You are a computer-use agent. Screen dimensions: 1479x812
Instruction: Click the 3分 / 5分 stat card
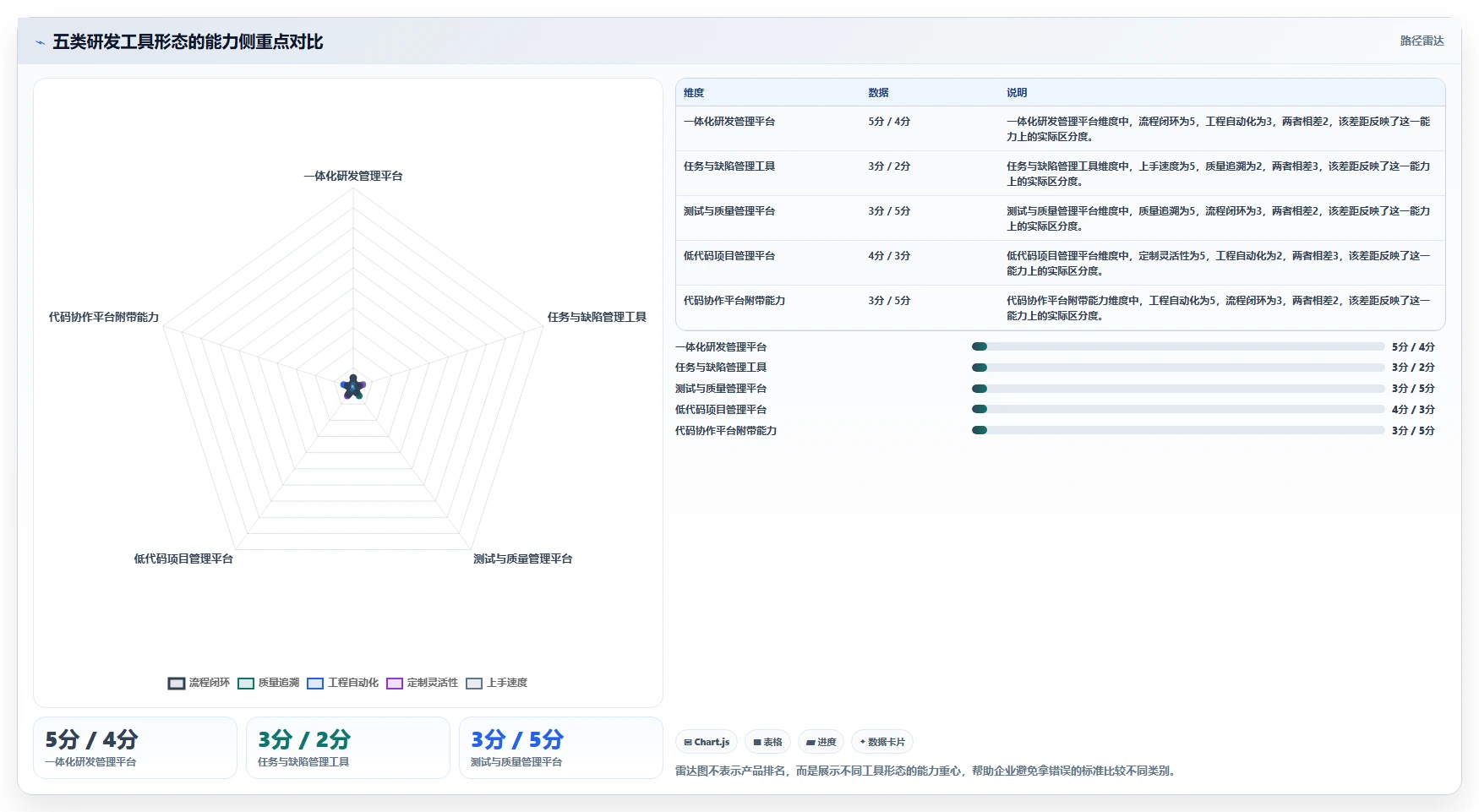[561, 748]
